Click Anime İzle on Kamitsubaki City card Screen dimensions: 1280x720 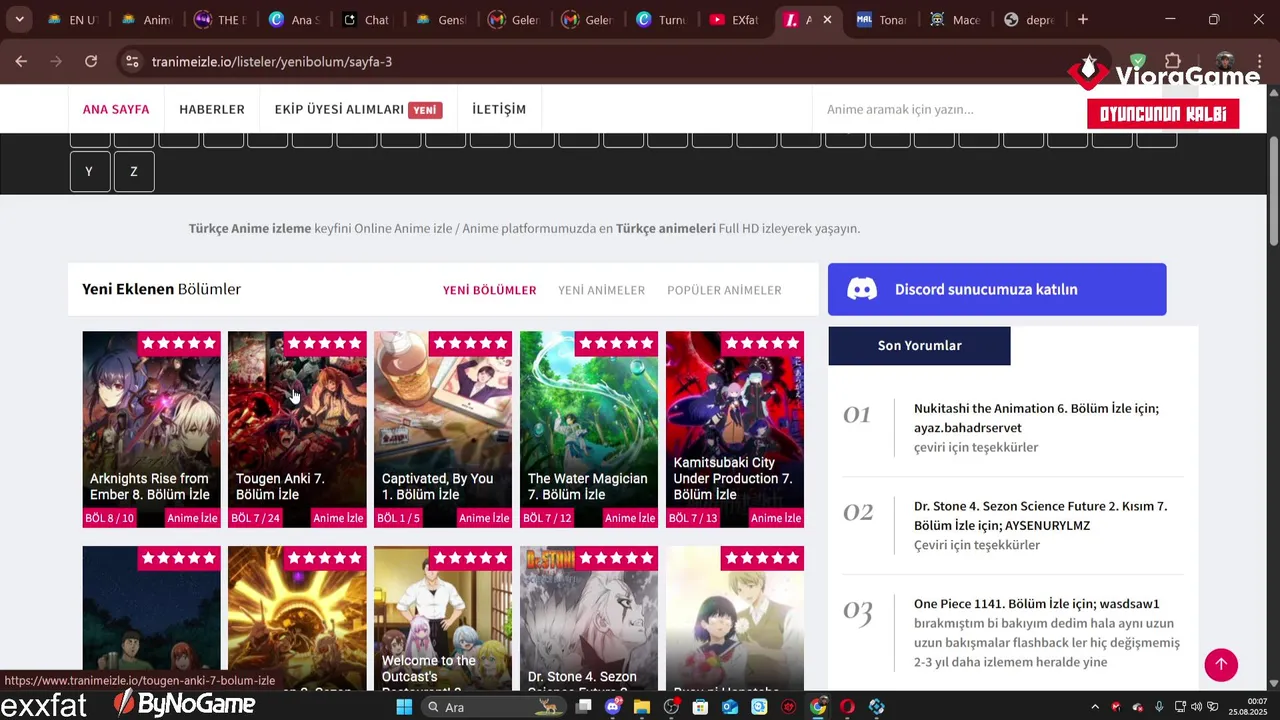pyautogui.click(x=776, y=518)
